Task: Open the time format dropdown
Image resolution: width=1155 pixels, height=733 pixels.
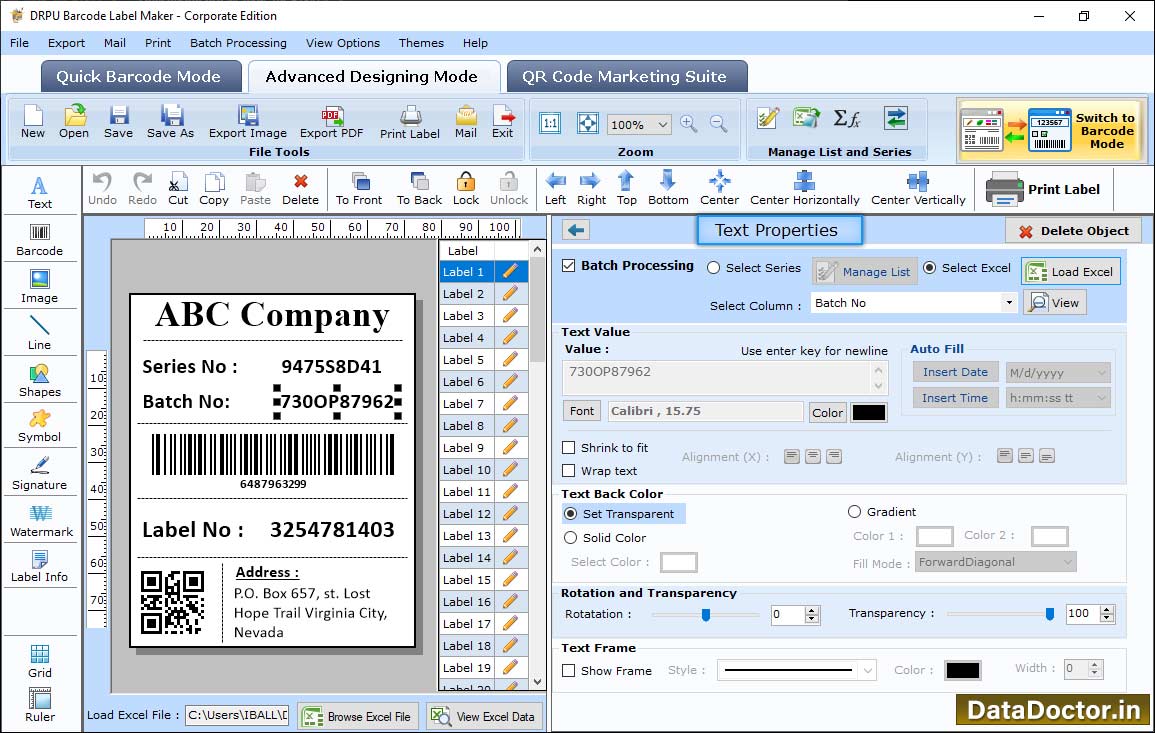Action: point(1101,398)
